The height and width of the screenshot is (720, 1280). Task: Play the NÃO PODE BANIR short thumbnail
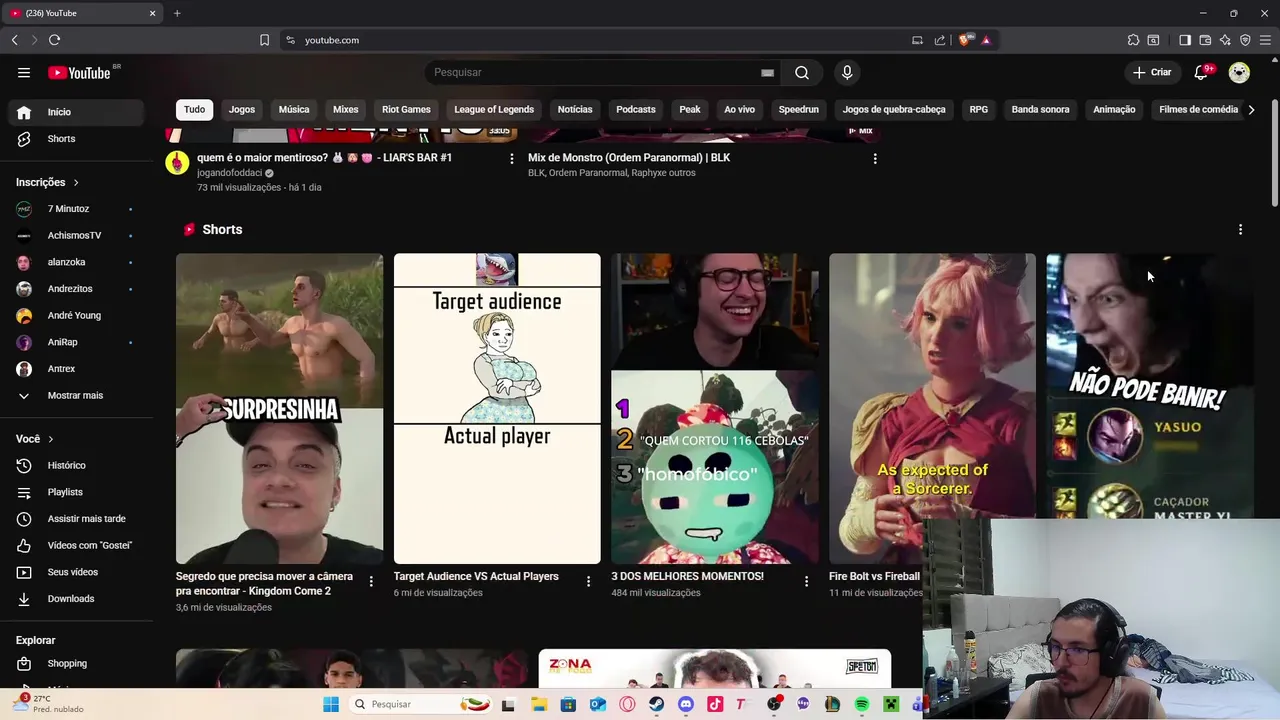pyautogui.click(x=1150, y=386)
